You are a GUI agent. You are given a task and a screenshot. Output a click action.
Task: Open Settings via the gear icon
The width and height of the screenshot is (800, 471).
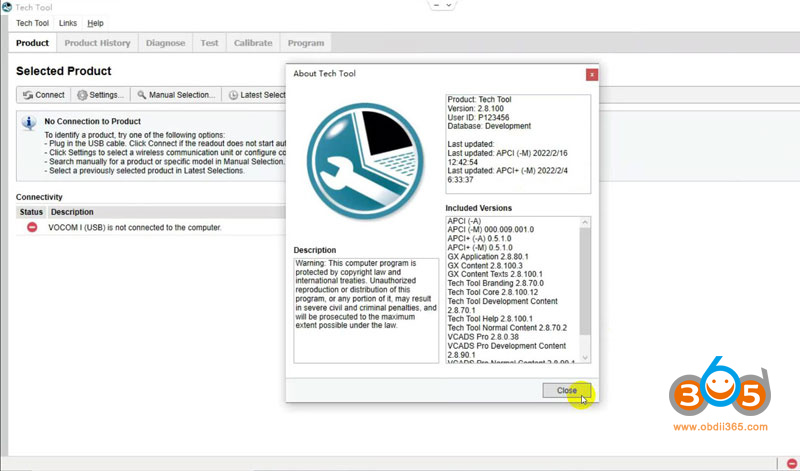[82, 95]
